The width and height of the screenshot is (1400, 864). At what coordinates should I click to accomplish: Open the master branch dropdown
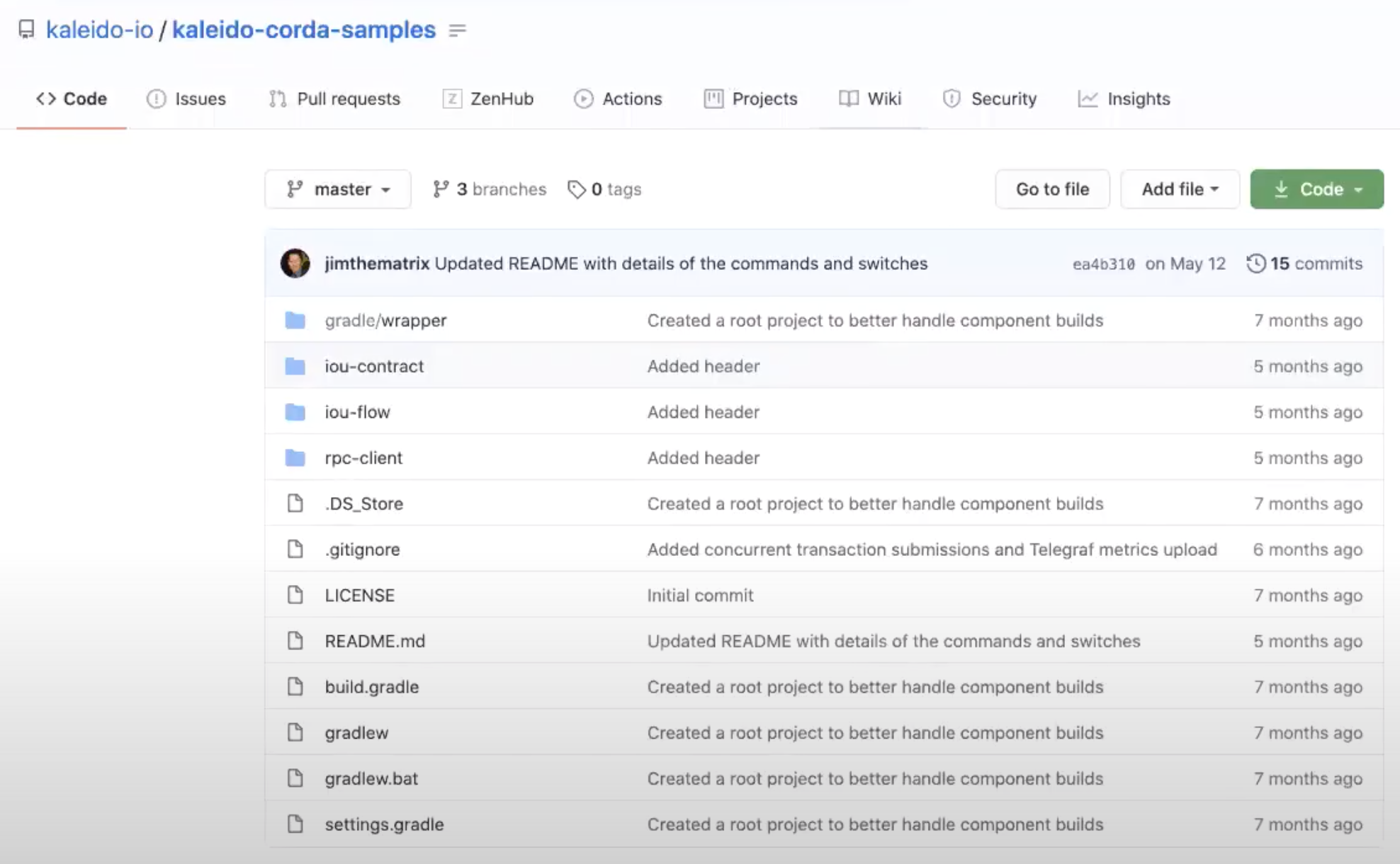click(x=338, y=189)
